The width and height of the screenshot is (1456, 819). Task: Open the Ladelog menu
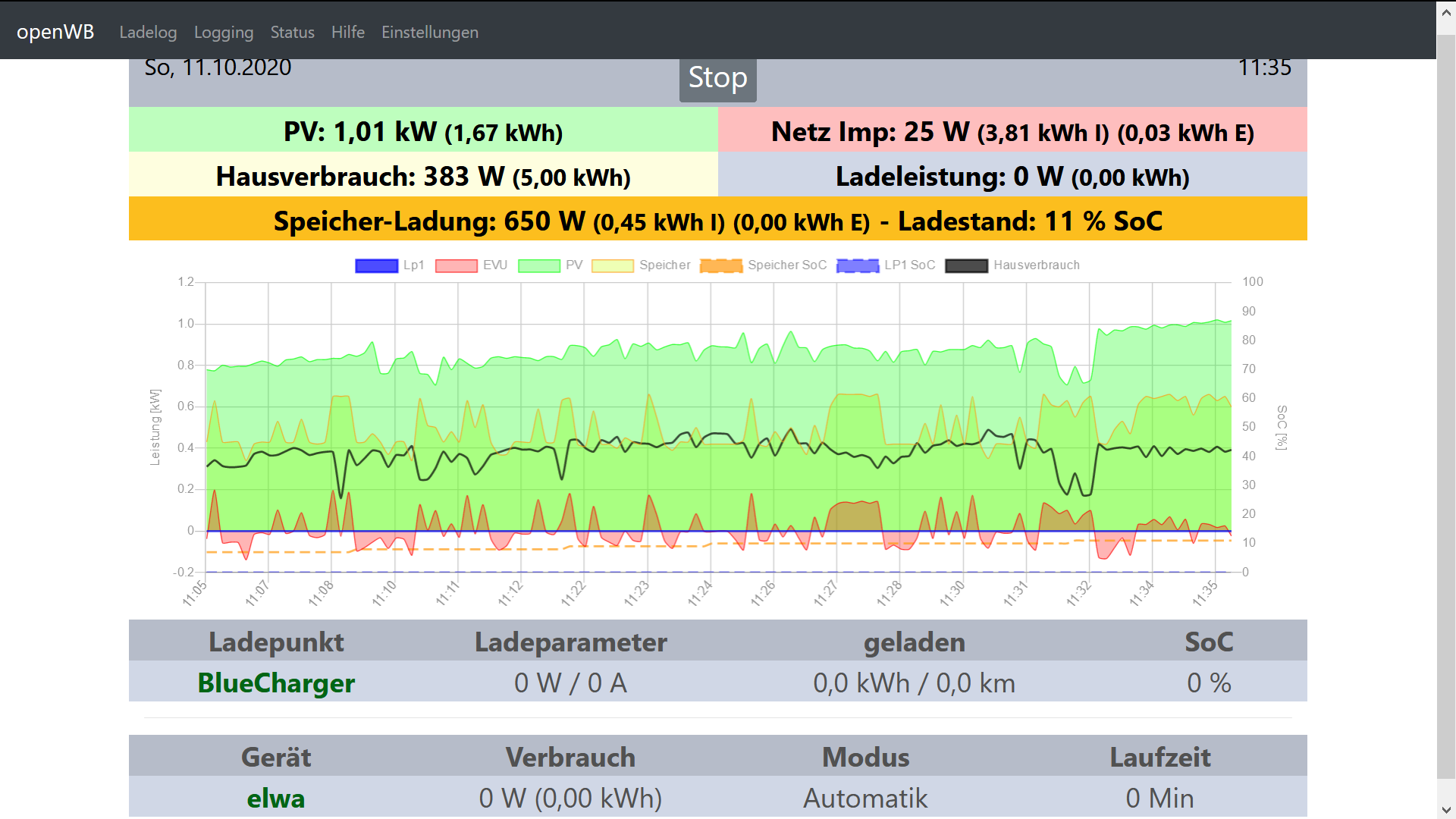pos(148,32)
